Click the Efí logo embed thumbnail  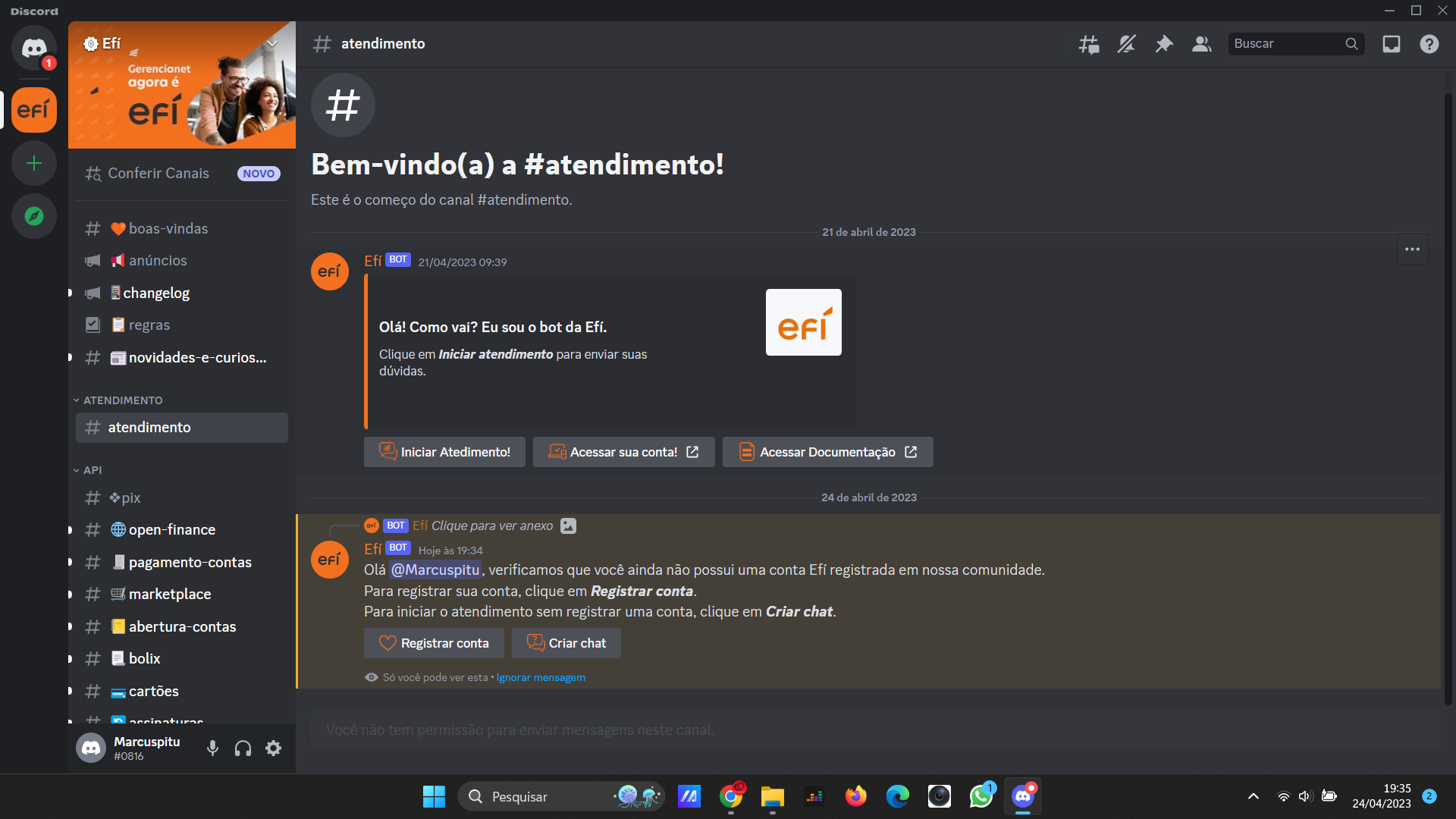[x=804, y=322]
